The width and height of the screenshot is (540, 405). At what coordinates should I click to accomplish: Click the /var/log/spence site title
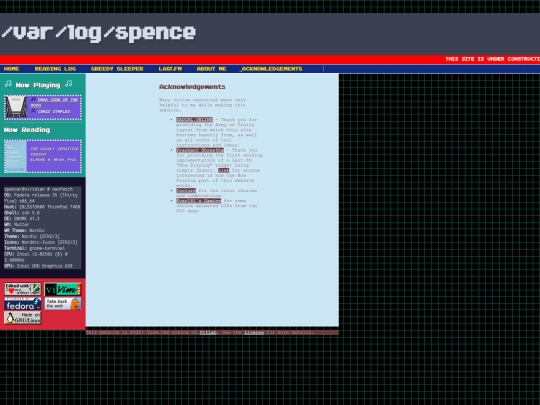coord(99,33)
